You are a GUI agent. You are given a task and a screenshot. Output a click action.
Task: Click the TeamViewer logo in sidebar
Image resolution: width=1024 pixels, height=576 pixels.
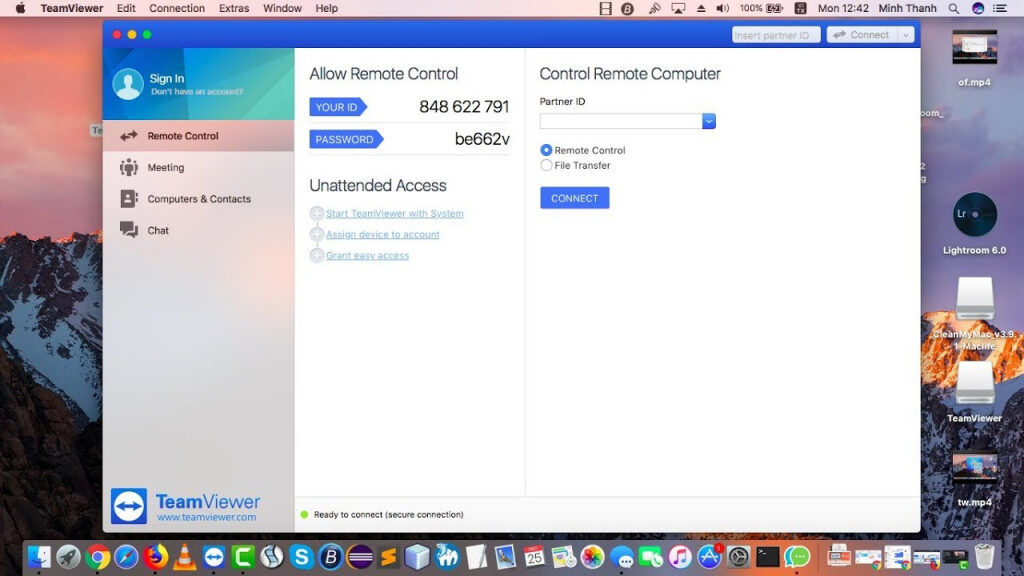[129, 506]
